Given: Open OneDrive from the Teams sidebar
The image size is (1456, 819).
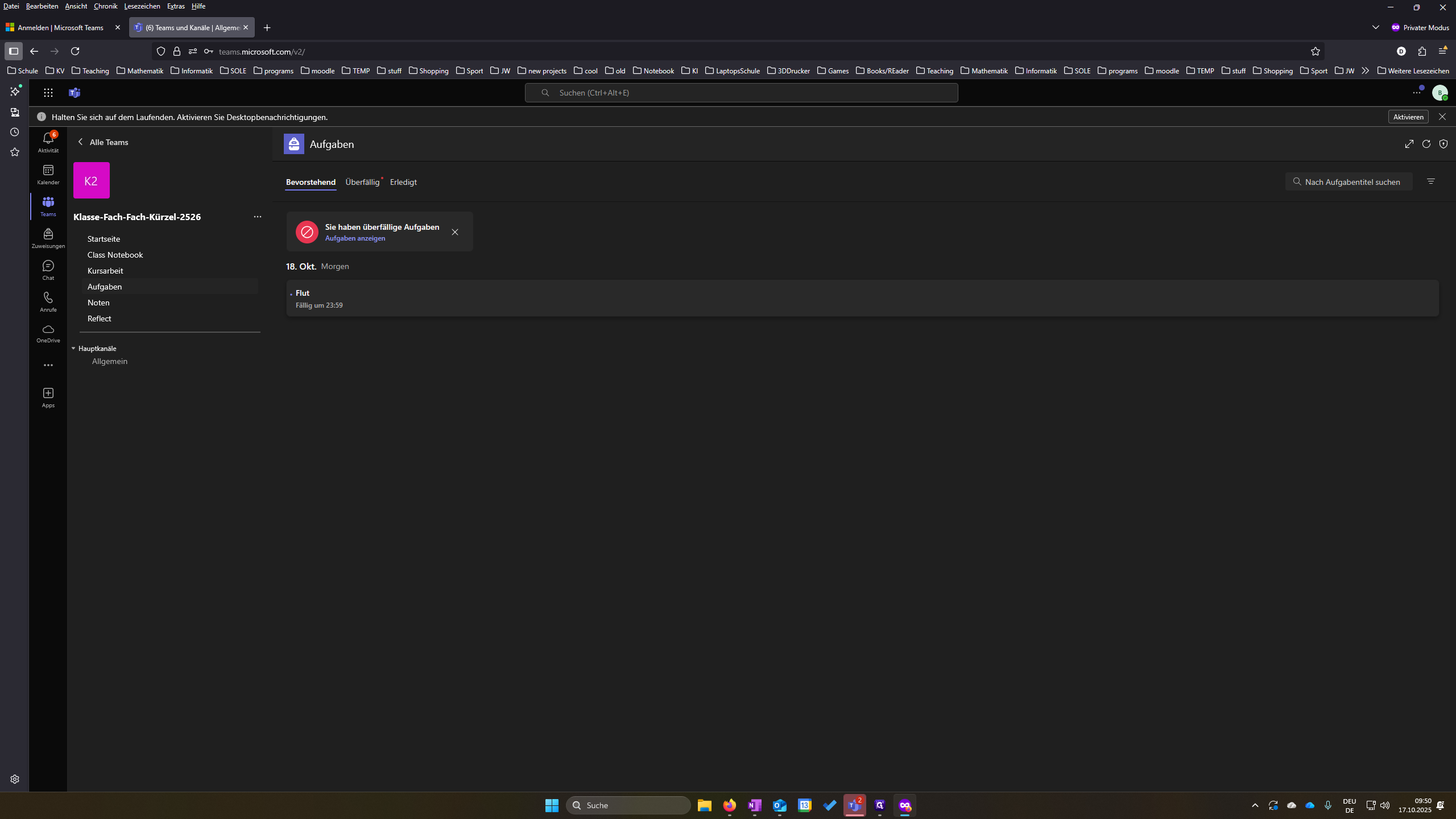Looking at the screenshot, I should click(x=48, y=333).
